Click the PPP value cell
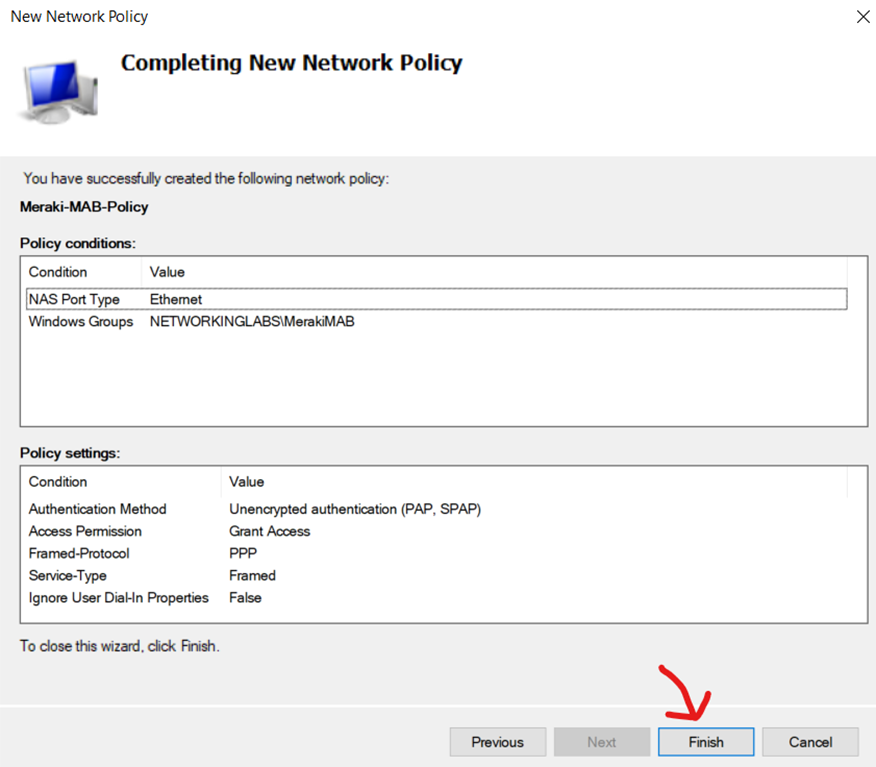876x767 pixels. [x=243, y=553]
